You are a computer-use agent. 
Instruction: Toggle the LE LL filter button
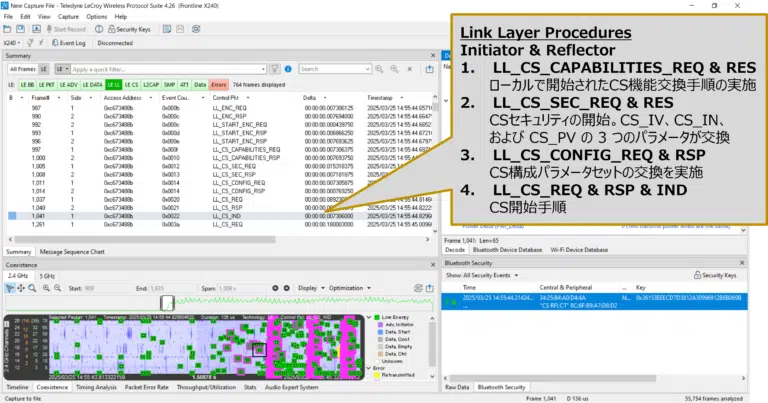[113, 86]
